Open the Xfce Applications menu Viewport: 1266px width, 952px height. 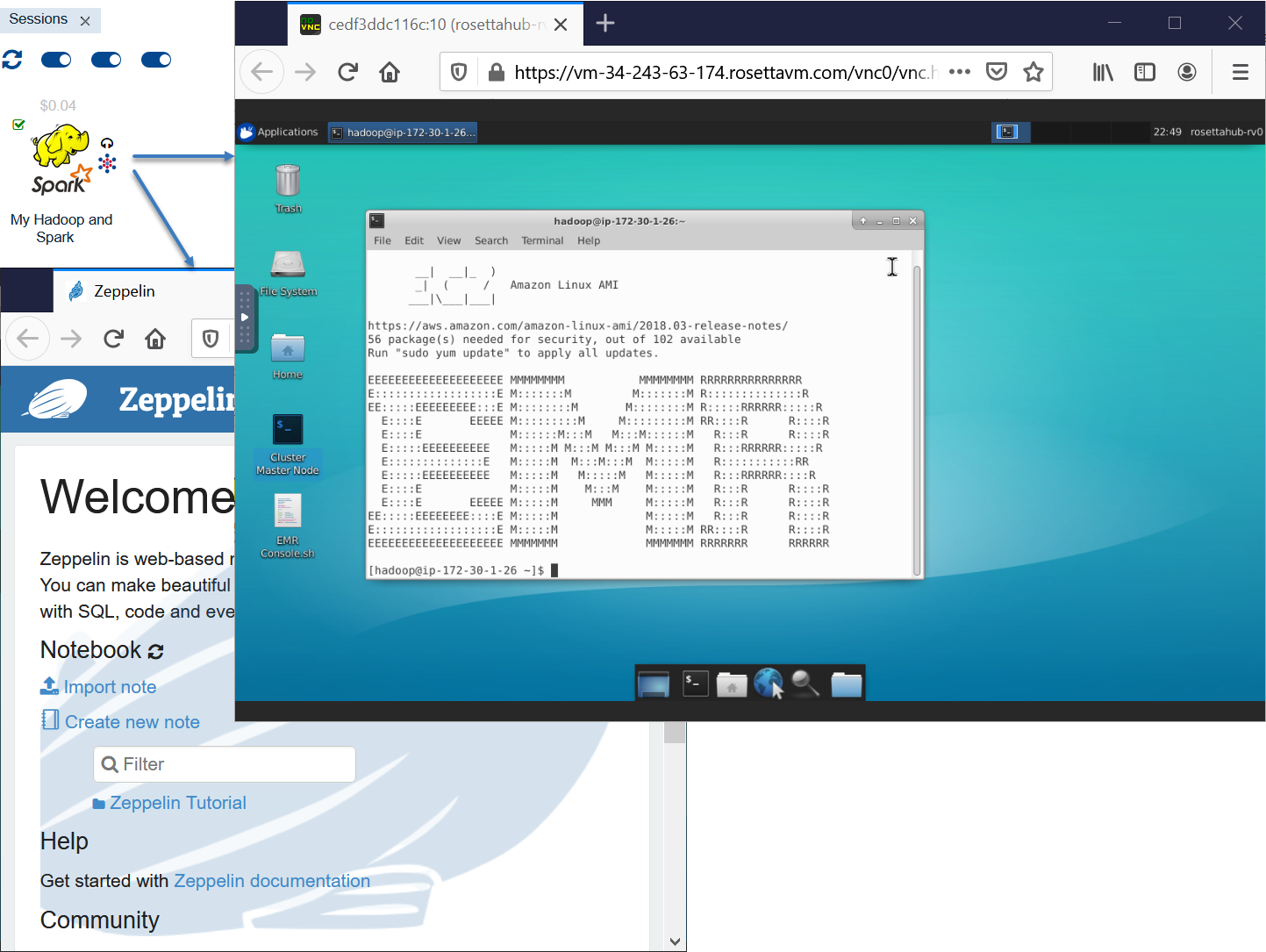pyautogui.click(x=278, y=132)
